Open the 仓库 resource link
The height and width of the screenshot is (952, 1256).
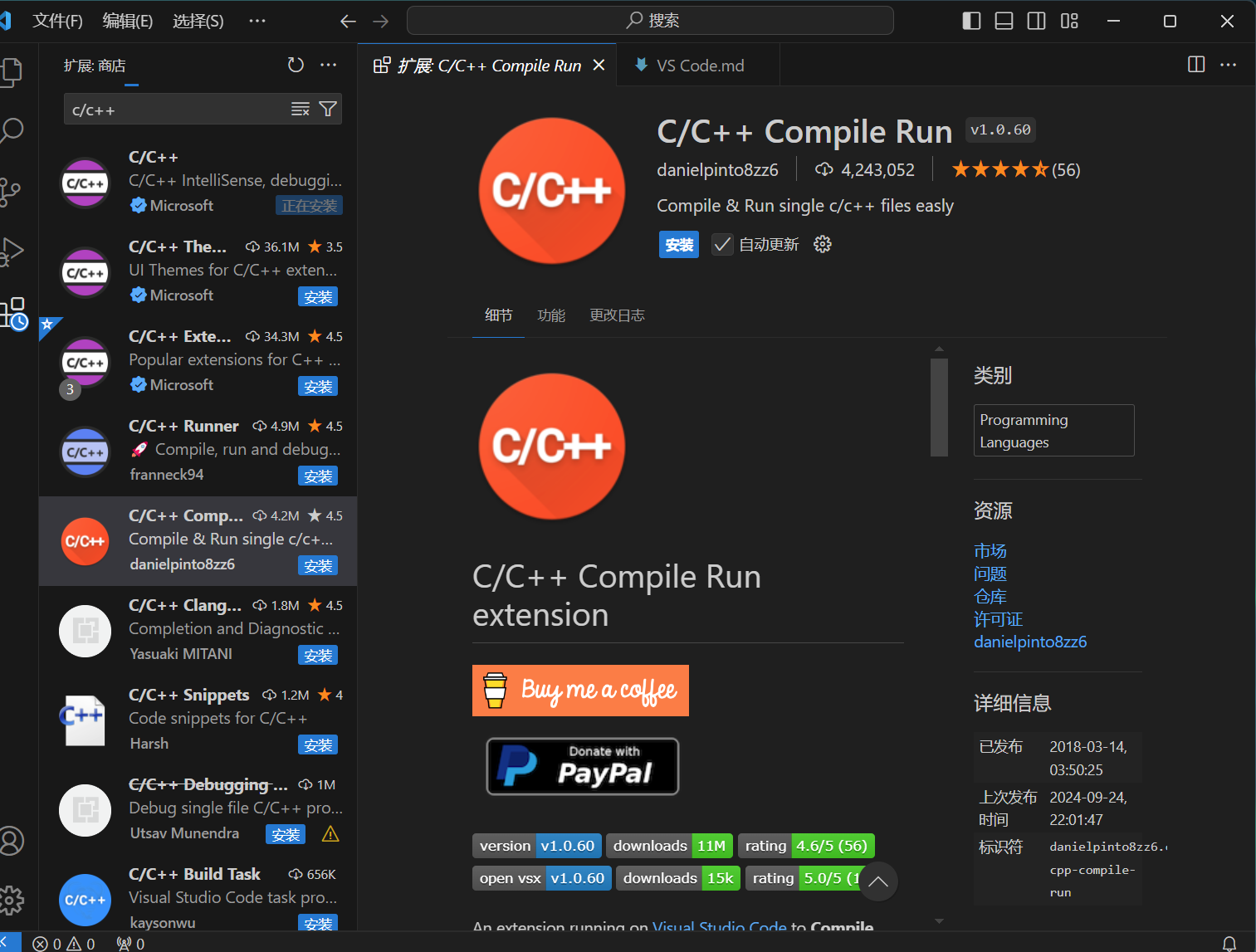(x=990, y=597)
